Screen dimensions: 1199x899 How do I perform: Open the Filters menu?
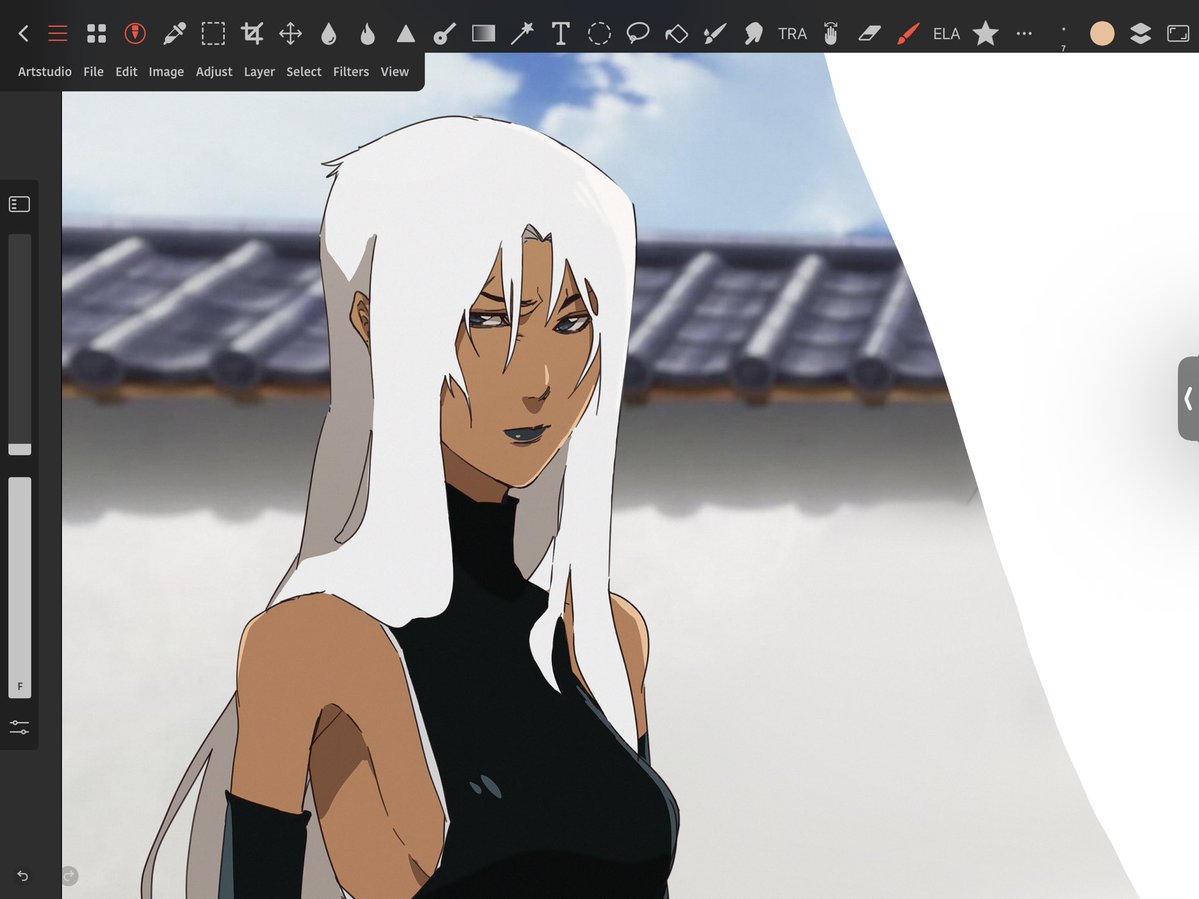[351, 72]
